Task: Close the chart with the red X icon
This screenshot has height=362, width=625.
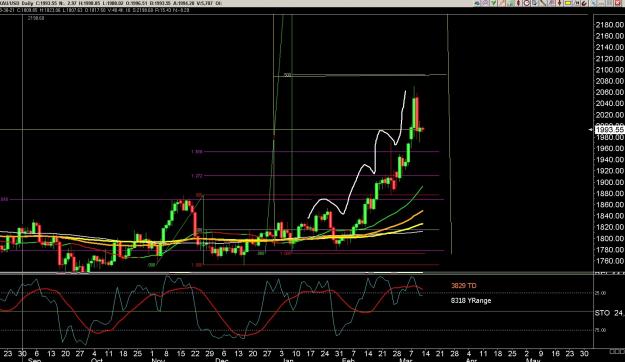Action: [x=617, y=3]
